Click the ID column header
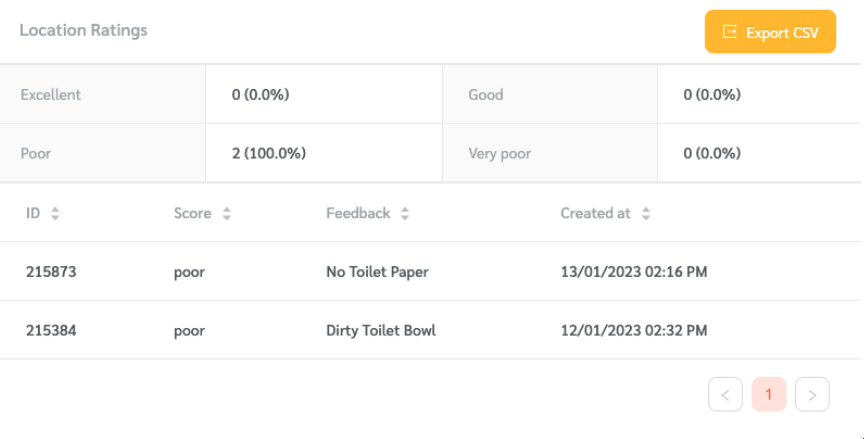Viewport: 864px width, 439px height. (33, 213)
